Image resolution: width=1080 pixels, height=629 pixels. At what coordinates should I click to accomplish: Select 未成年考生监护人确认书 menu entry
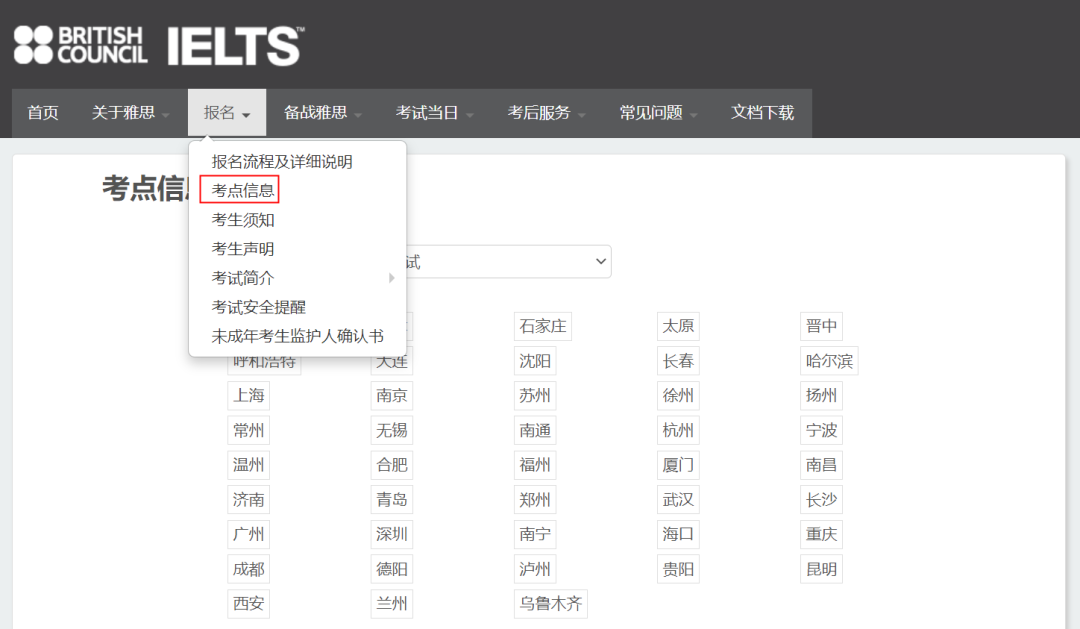(x=298, y=336)
